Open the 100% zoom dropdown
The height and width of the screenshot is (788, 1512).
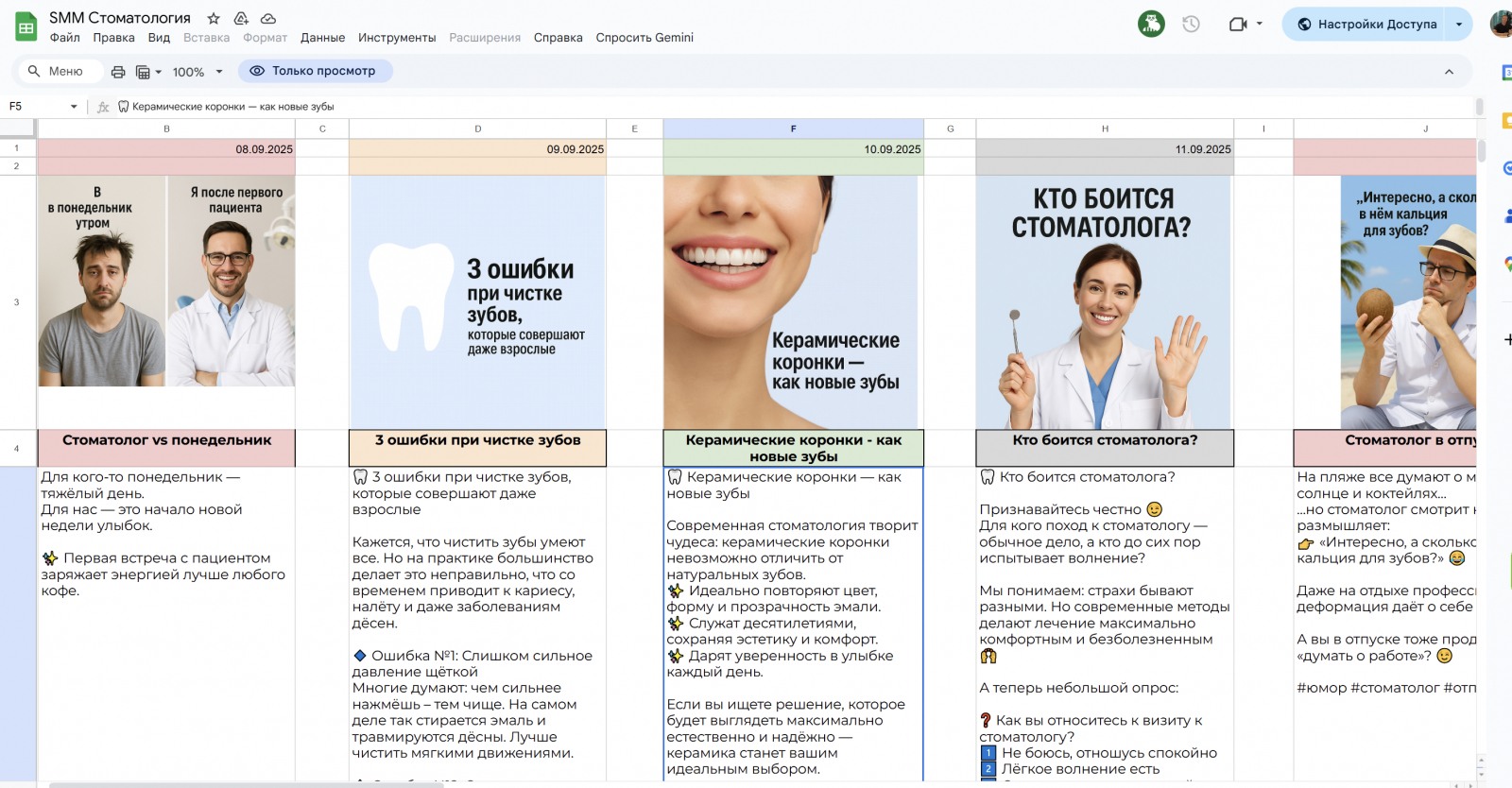(197, 72)
